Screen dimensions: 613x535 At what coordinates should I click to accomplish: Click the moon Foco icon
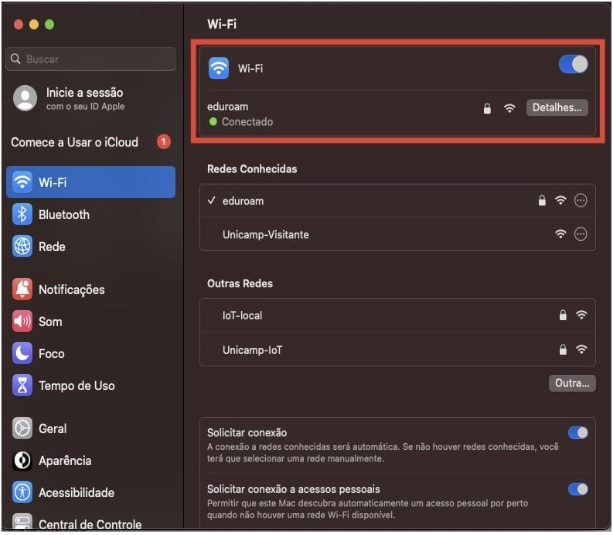22,354
